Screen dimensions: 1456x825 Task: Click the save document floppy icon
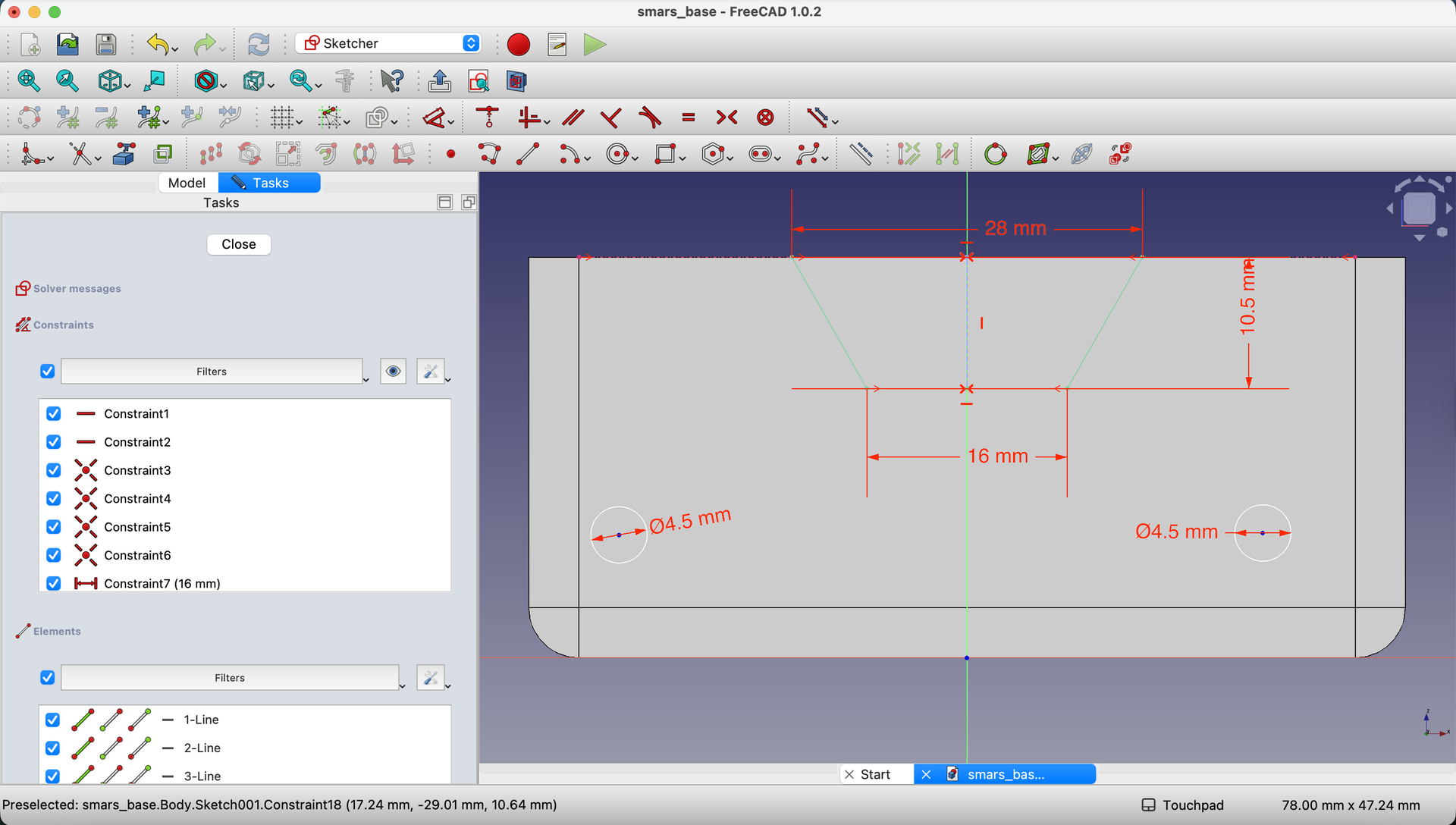pyautogui.click(x=106, y=45)
